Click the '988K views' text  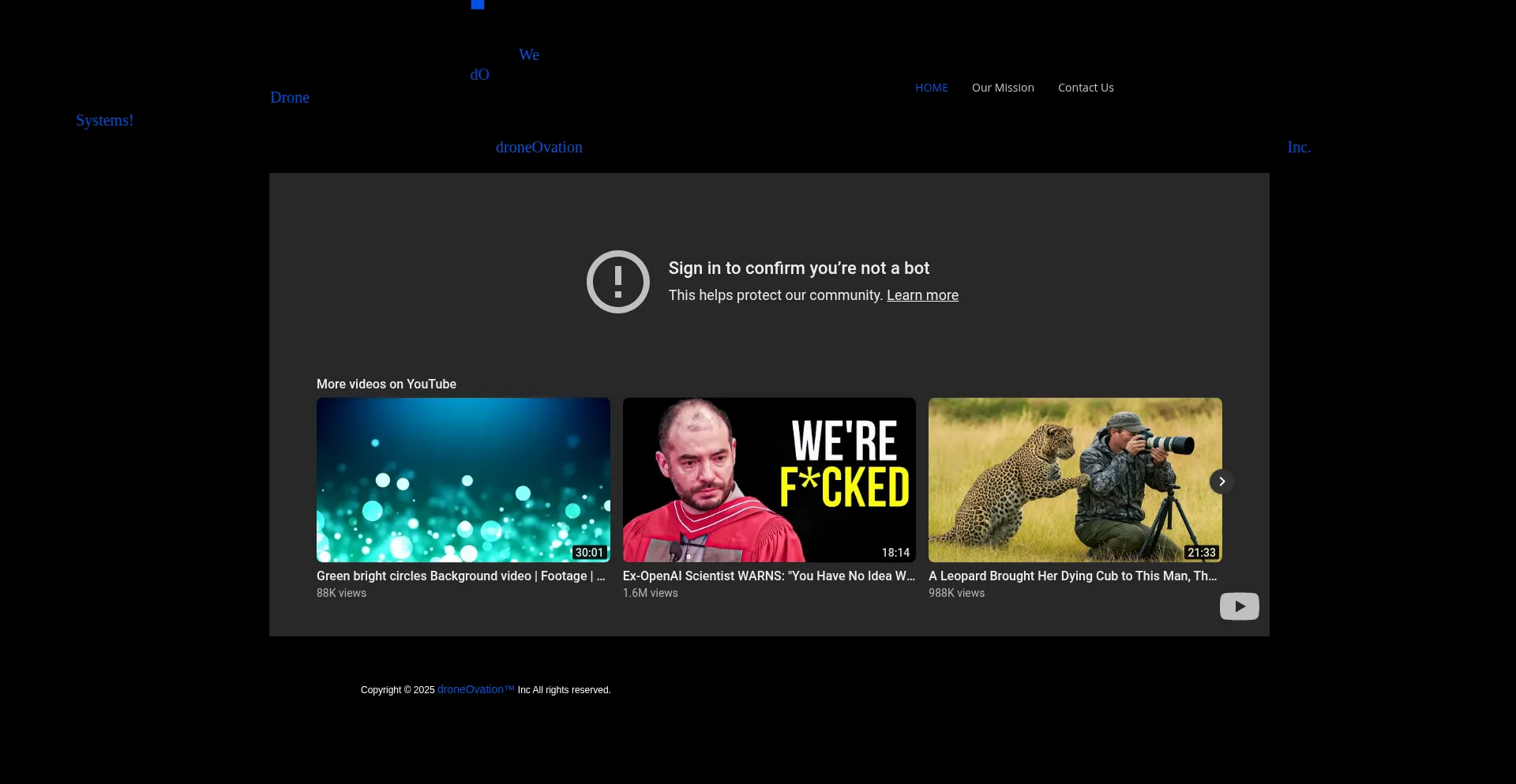coord(956,593)
